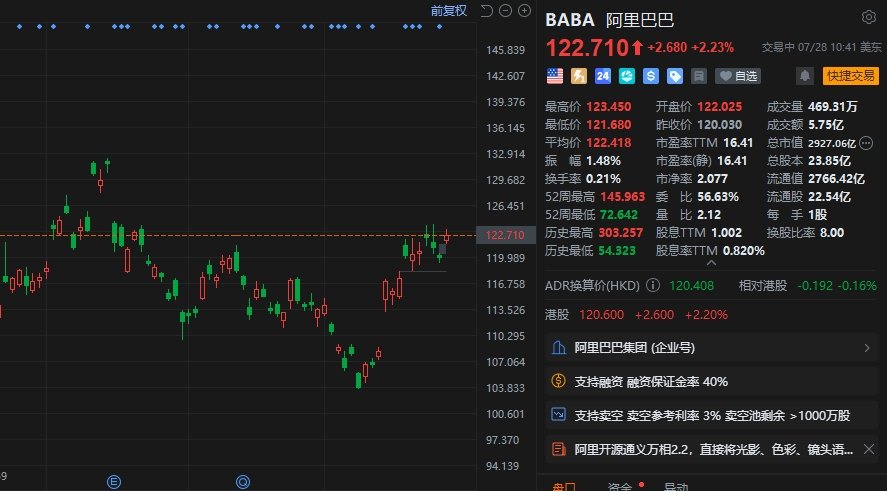
Task: Open the 阿里开源通义万相2.2 news headline
Action: [x=714, y=450]
